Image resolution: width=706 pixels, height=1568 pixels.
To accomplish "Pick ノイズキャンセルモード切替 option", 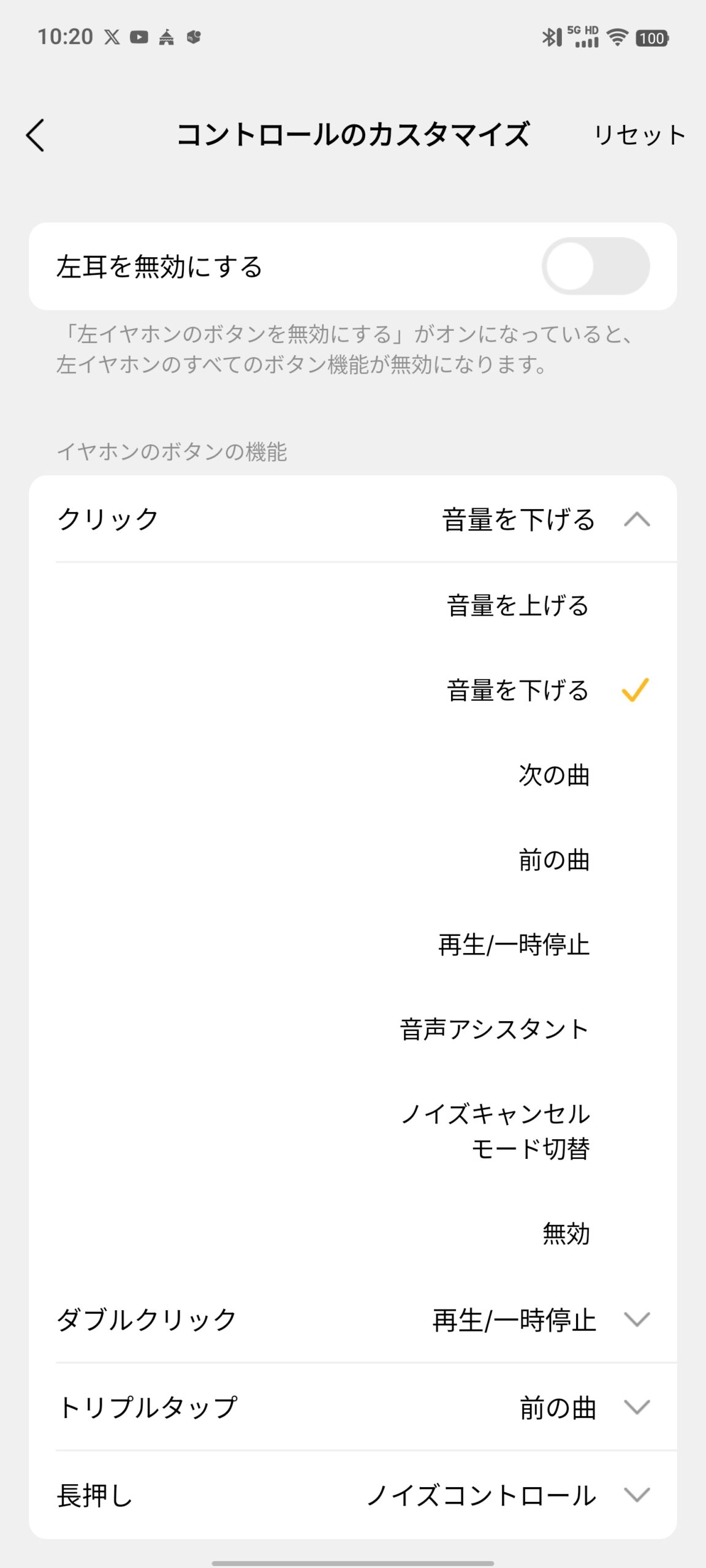I will 496,1131.
